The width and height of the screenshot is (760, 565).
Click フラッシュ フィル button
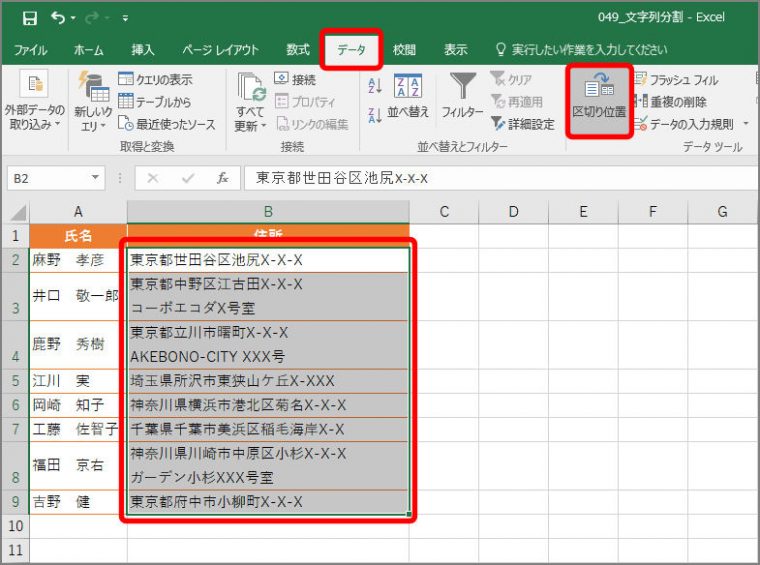(677, 79)
